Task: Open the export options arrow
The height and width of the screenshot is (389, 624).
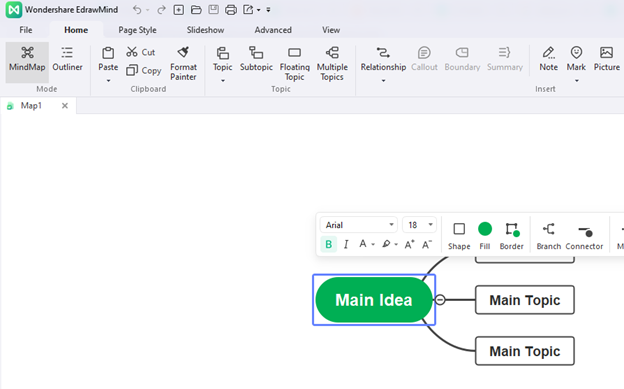Action: (x=259, y=10)
